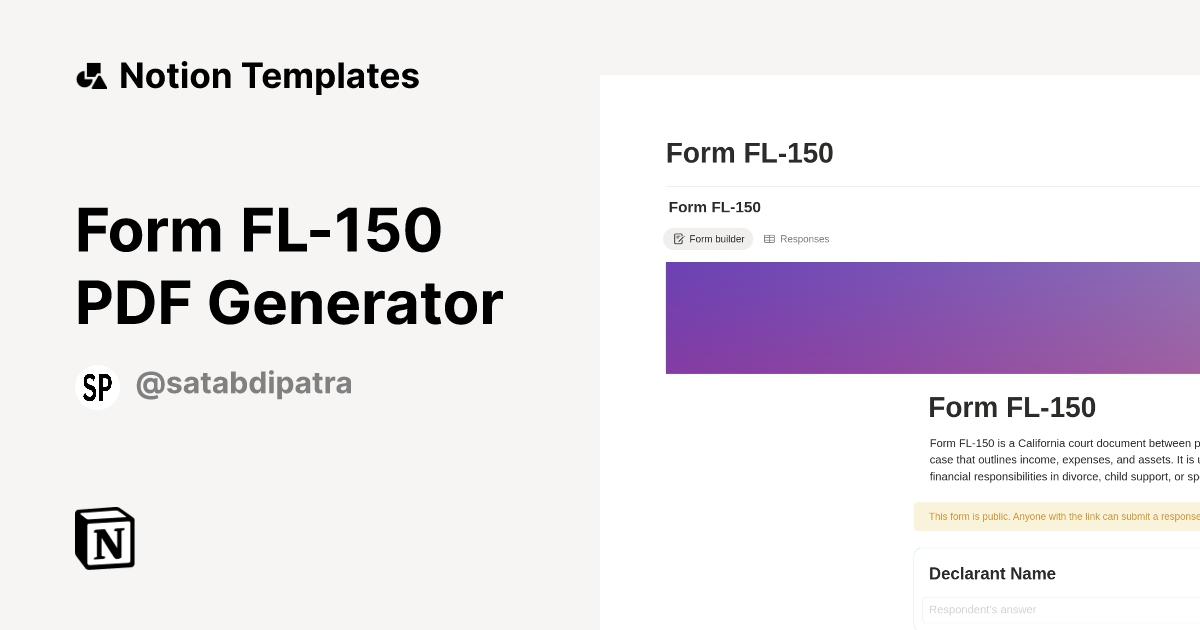This screenshot has width=1200, height=630.
Task: Open the bold Form FL-150 database name
Action: 714,207
